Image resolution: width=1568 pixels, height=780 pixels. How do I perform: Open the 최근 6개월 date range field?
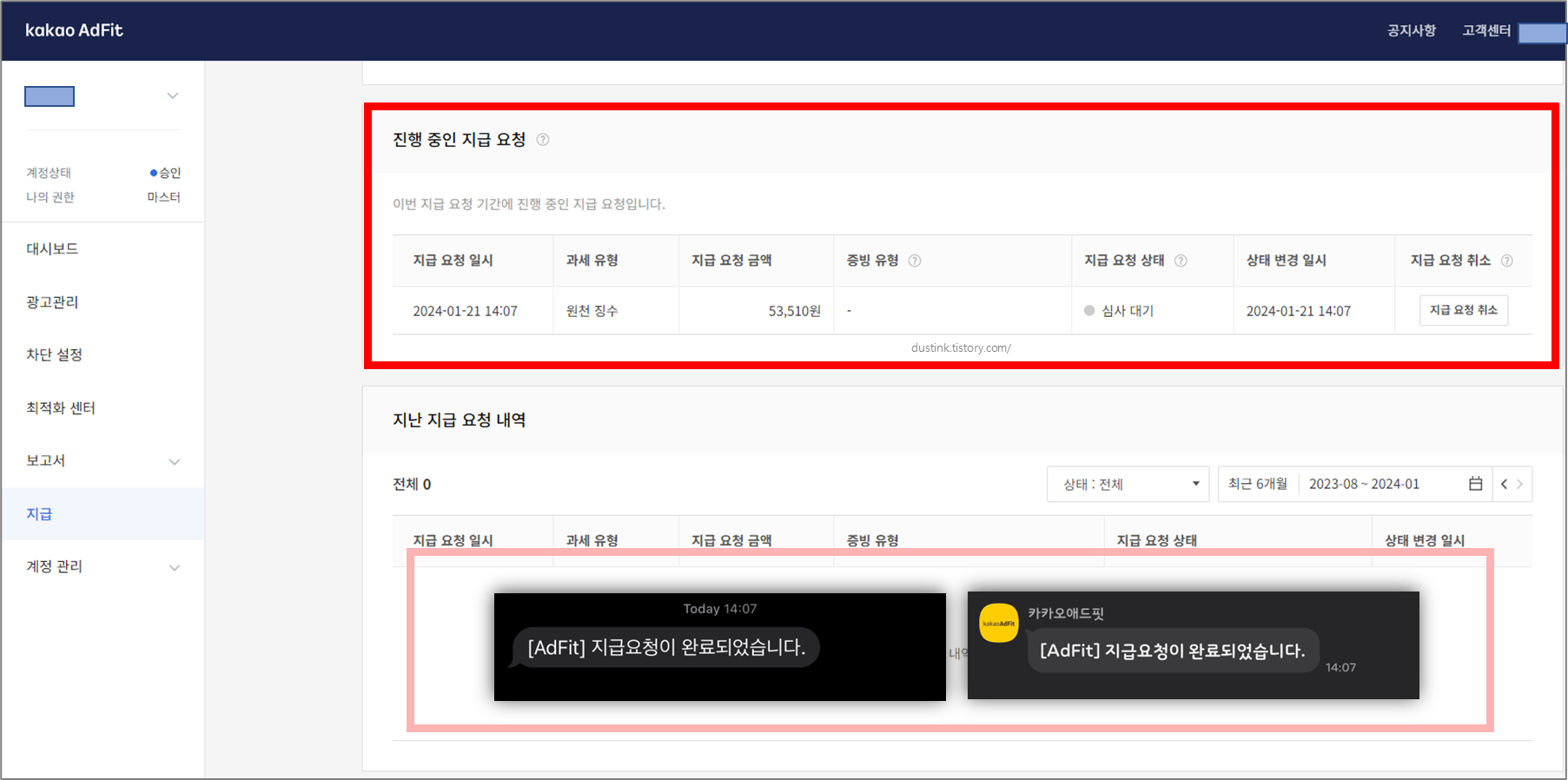click(x=1258, y=484)
